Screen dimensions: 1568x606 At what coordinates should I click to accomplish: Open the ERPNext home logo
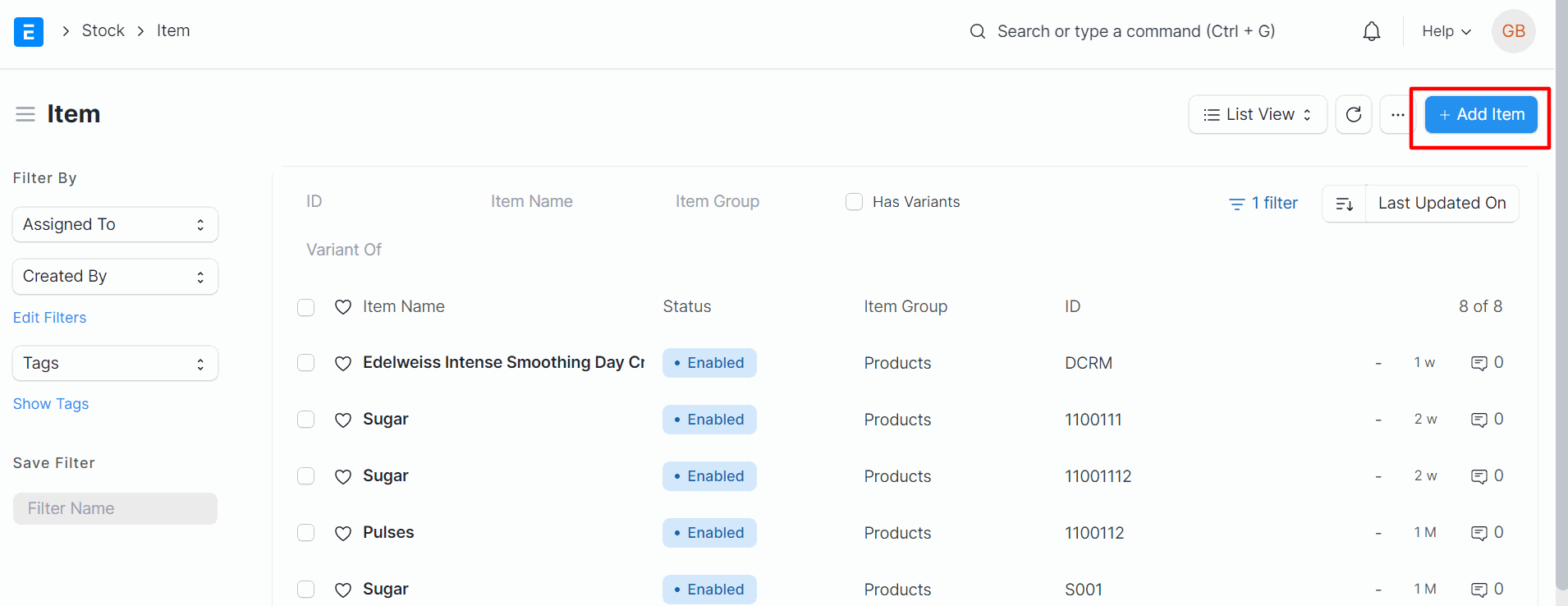(29, 32)
